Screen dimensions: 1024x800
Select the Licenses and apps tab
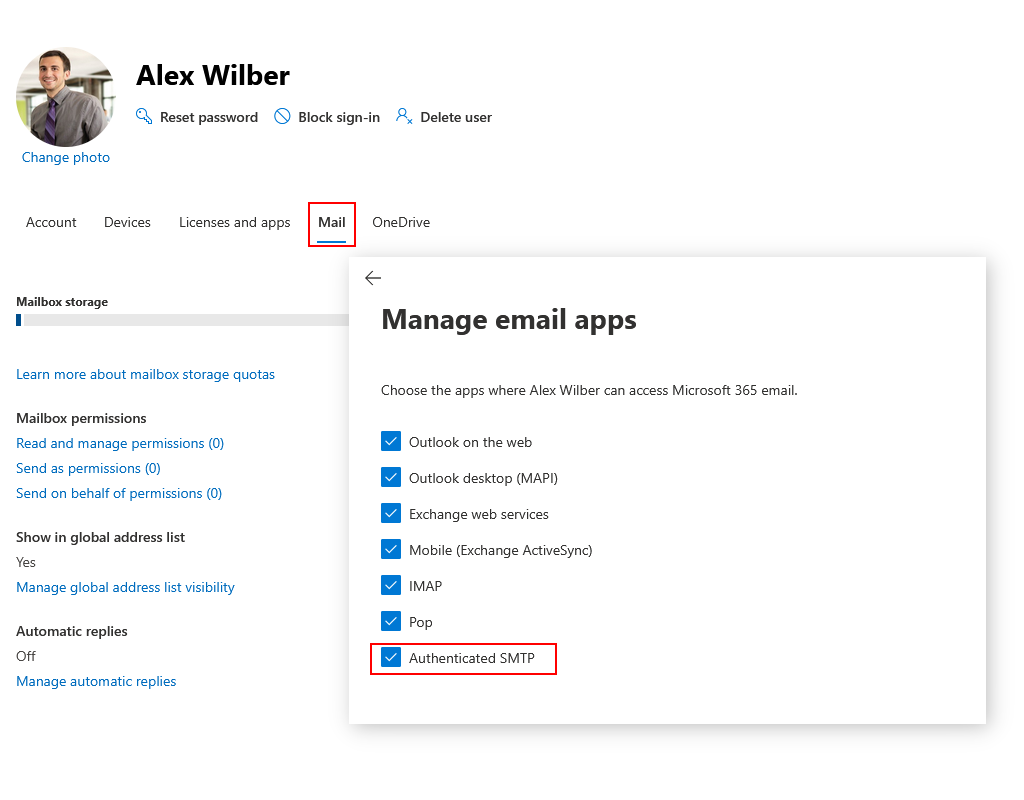point(234,222)
